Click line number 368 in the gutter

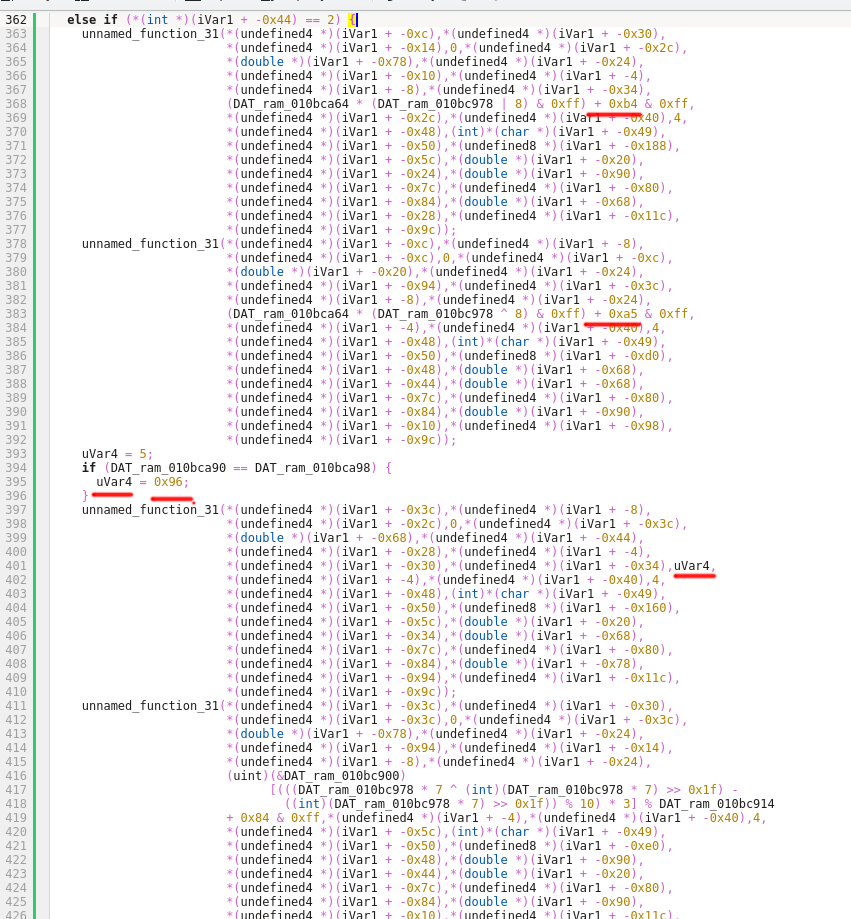[16, 104]
